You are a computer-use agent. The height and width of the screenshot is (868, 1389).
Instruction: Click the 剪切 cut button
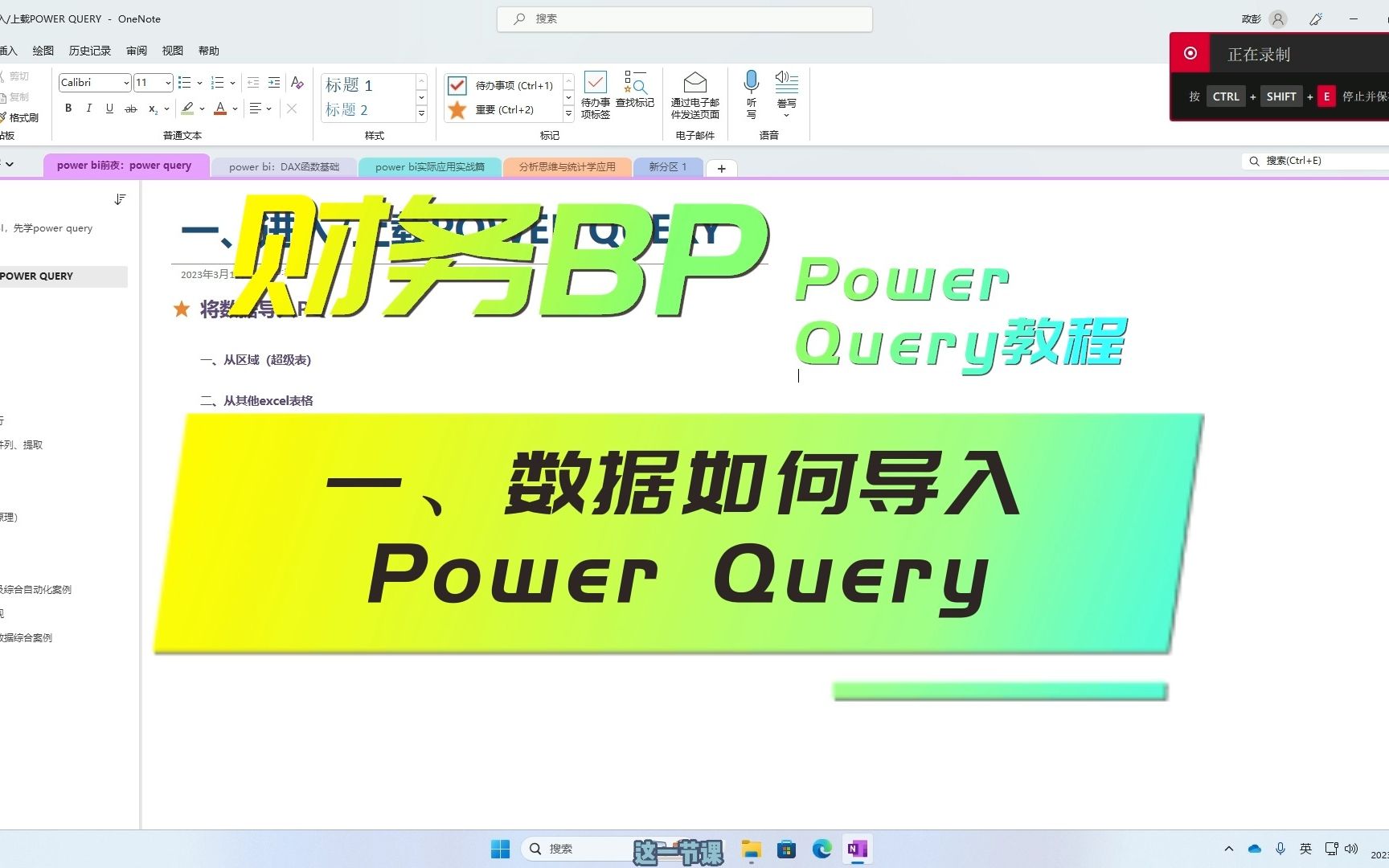[x=16, y=76]
